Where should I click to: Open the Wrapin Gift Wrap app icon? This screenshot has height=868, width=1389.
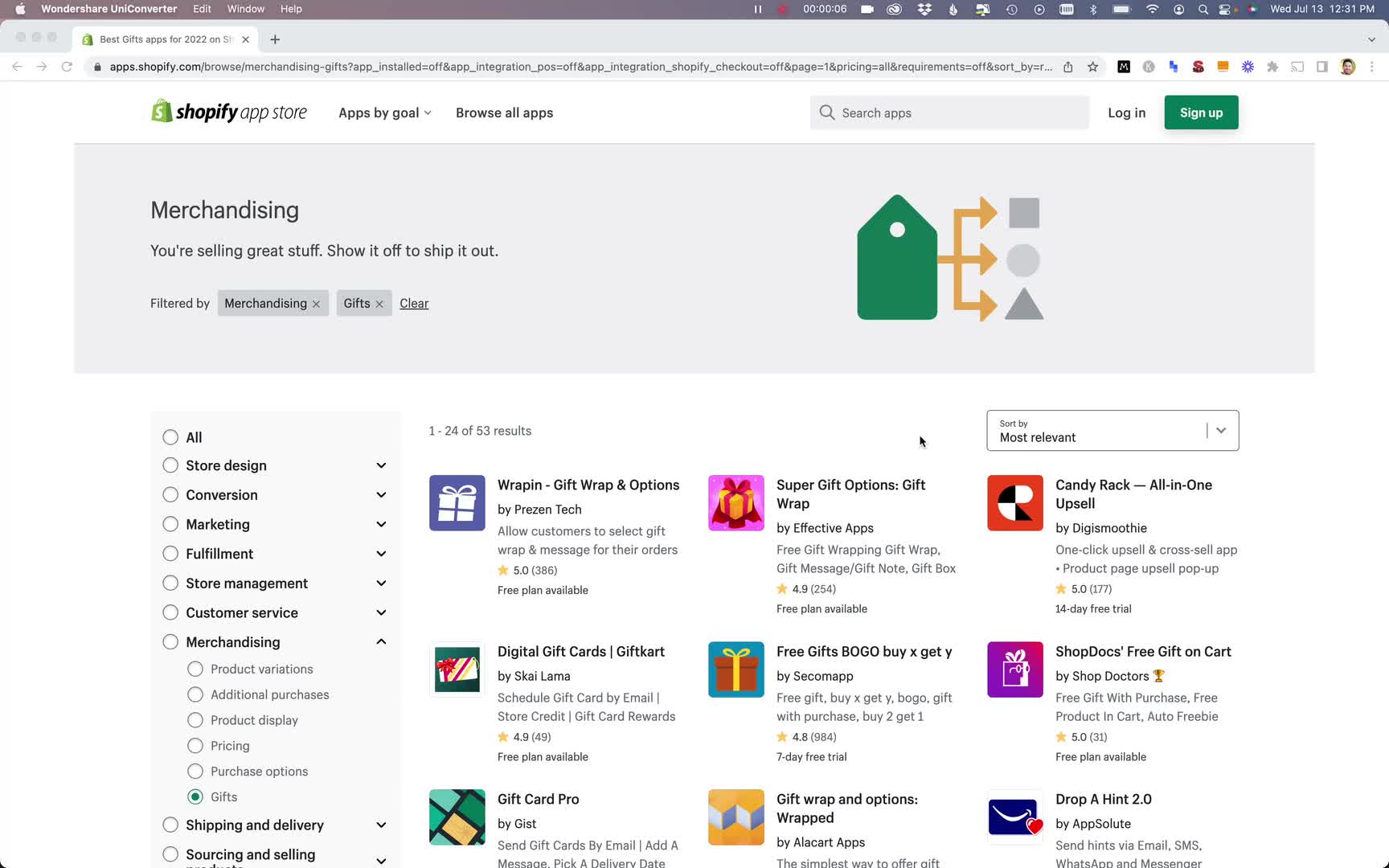pos(457,503)
